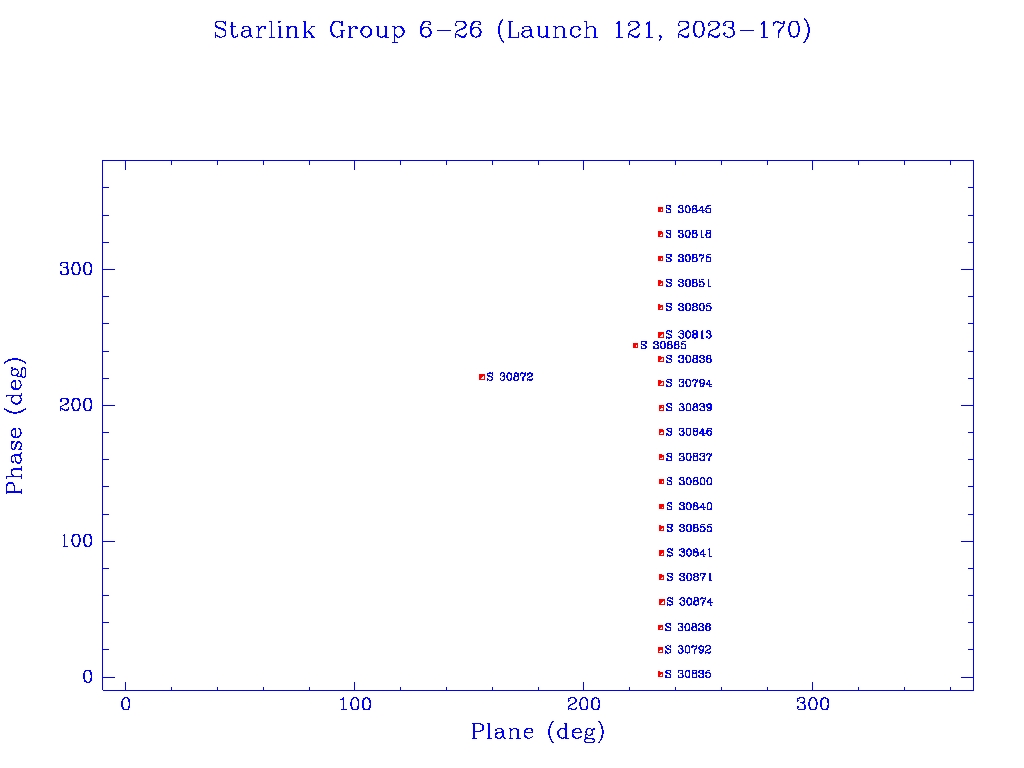Select the S 30874 satellite label

(x=690, y=602)
